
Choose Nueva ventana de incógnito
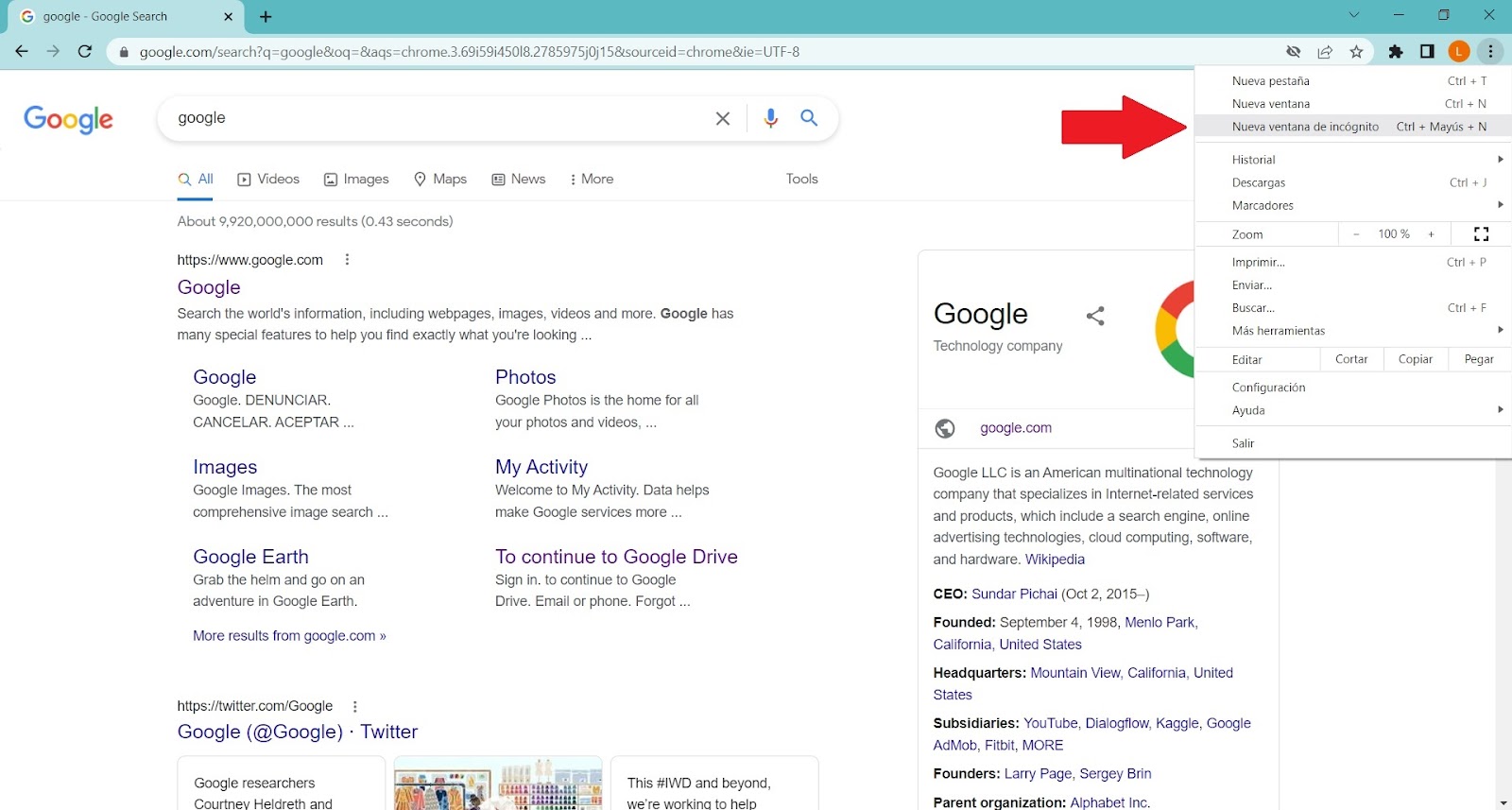[1353, 127]
